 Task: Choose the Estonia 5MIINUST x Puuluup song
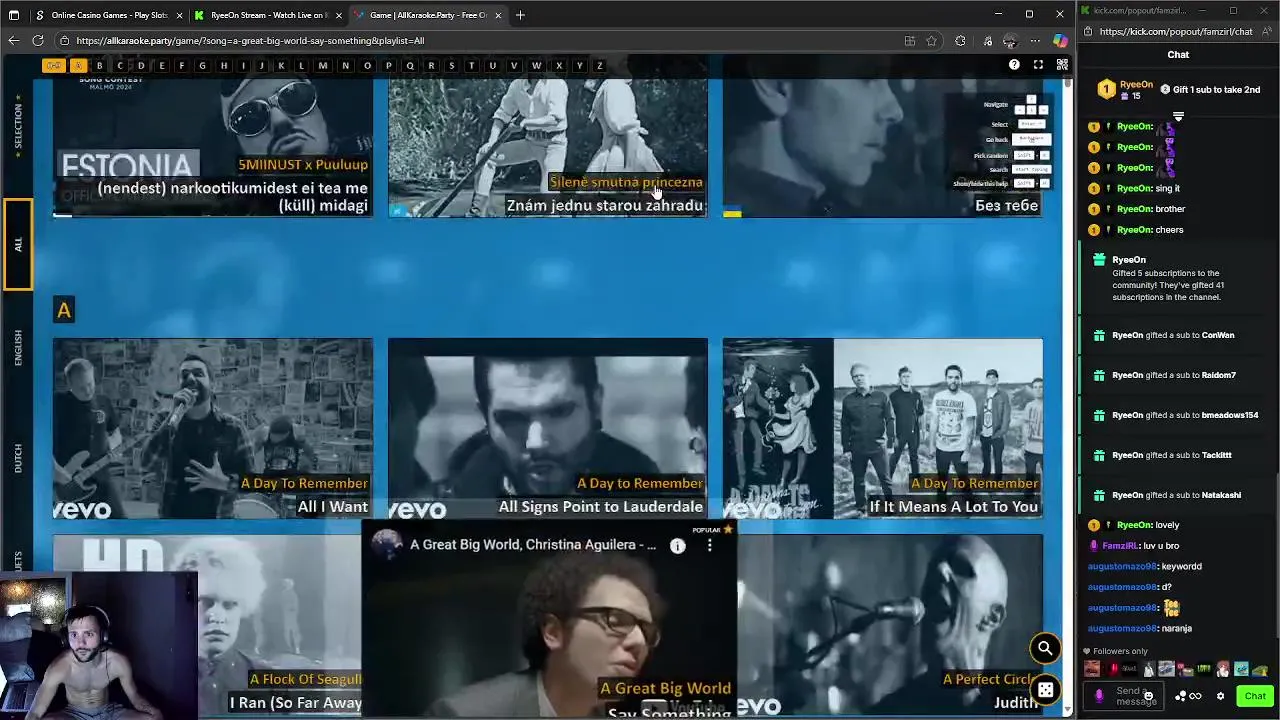tap(213, 147)
